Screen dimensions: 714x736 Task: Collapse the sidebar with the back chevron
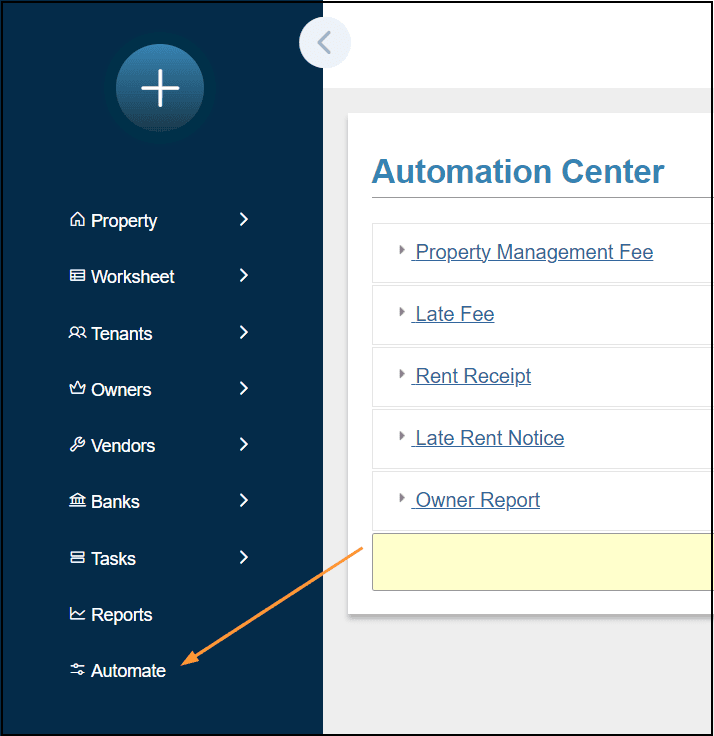pos(324,43)
